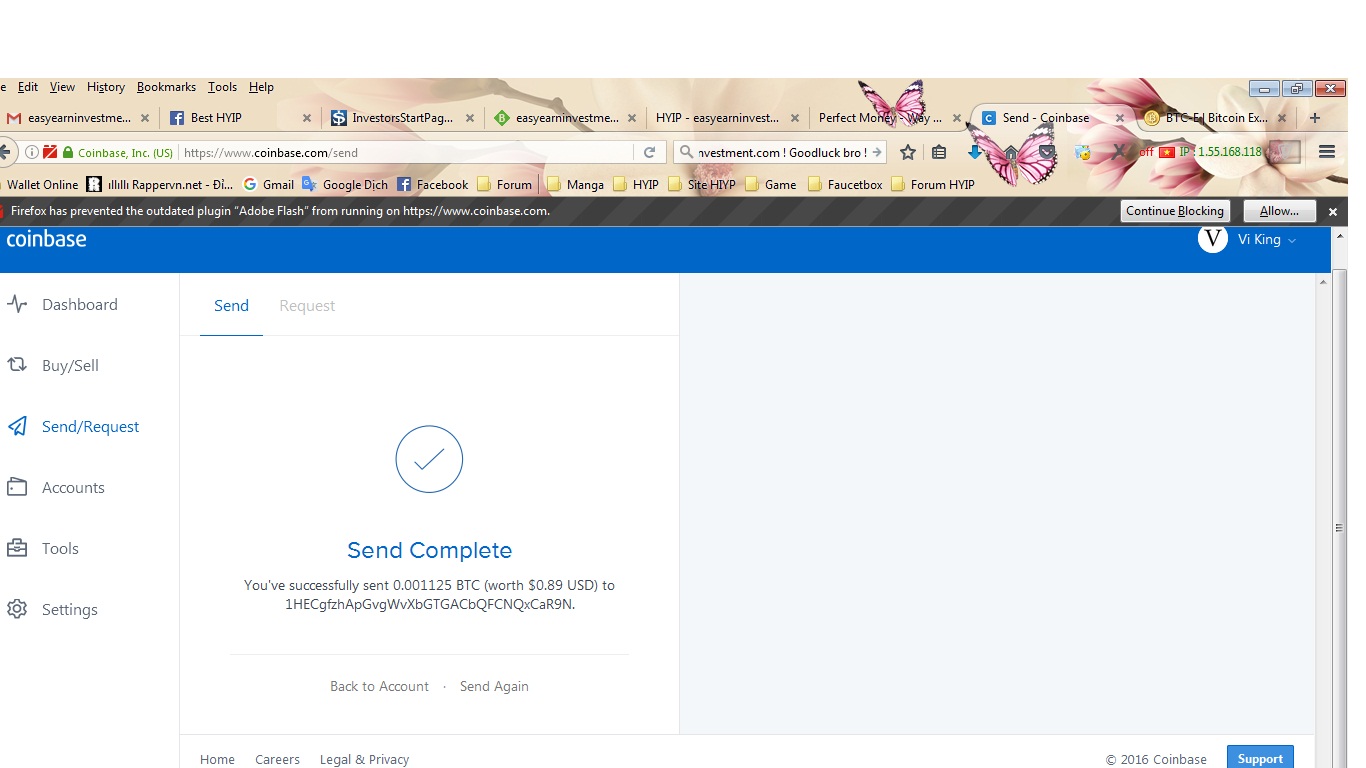
Task: Open the Manga bookmarks folder
Action: 575,184
